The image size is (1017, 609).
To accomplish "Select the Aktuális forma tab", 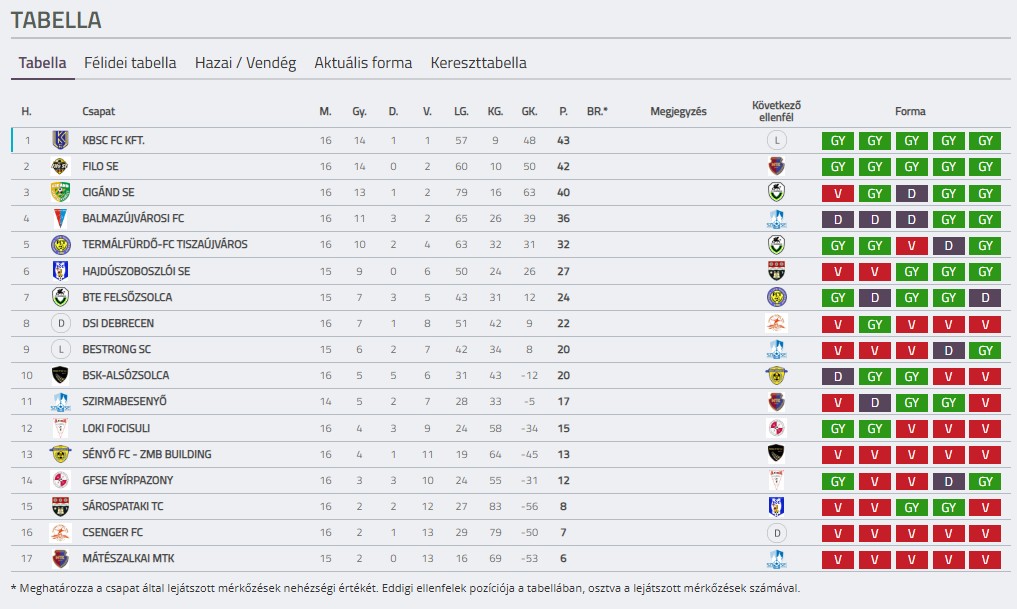I will [x=363, y=63].
